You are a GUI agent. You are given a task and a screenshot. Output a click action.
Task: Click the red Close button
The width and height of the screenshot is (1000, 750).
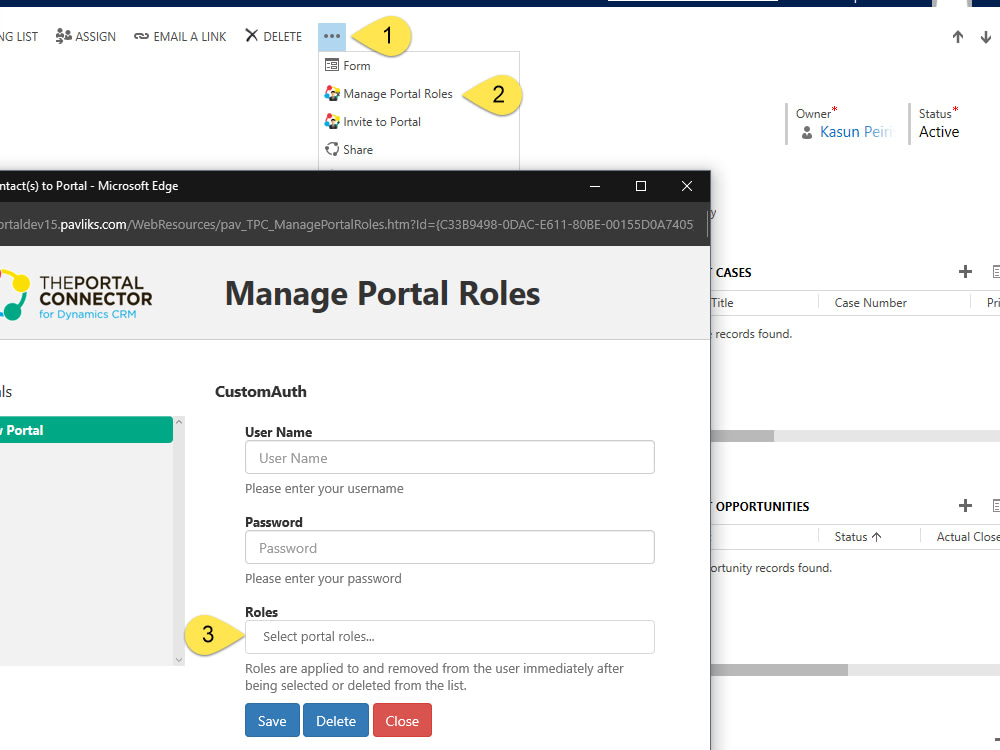point(402,721)
